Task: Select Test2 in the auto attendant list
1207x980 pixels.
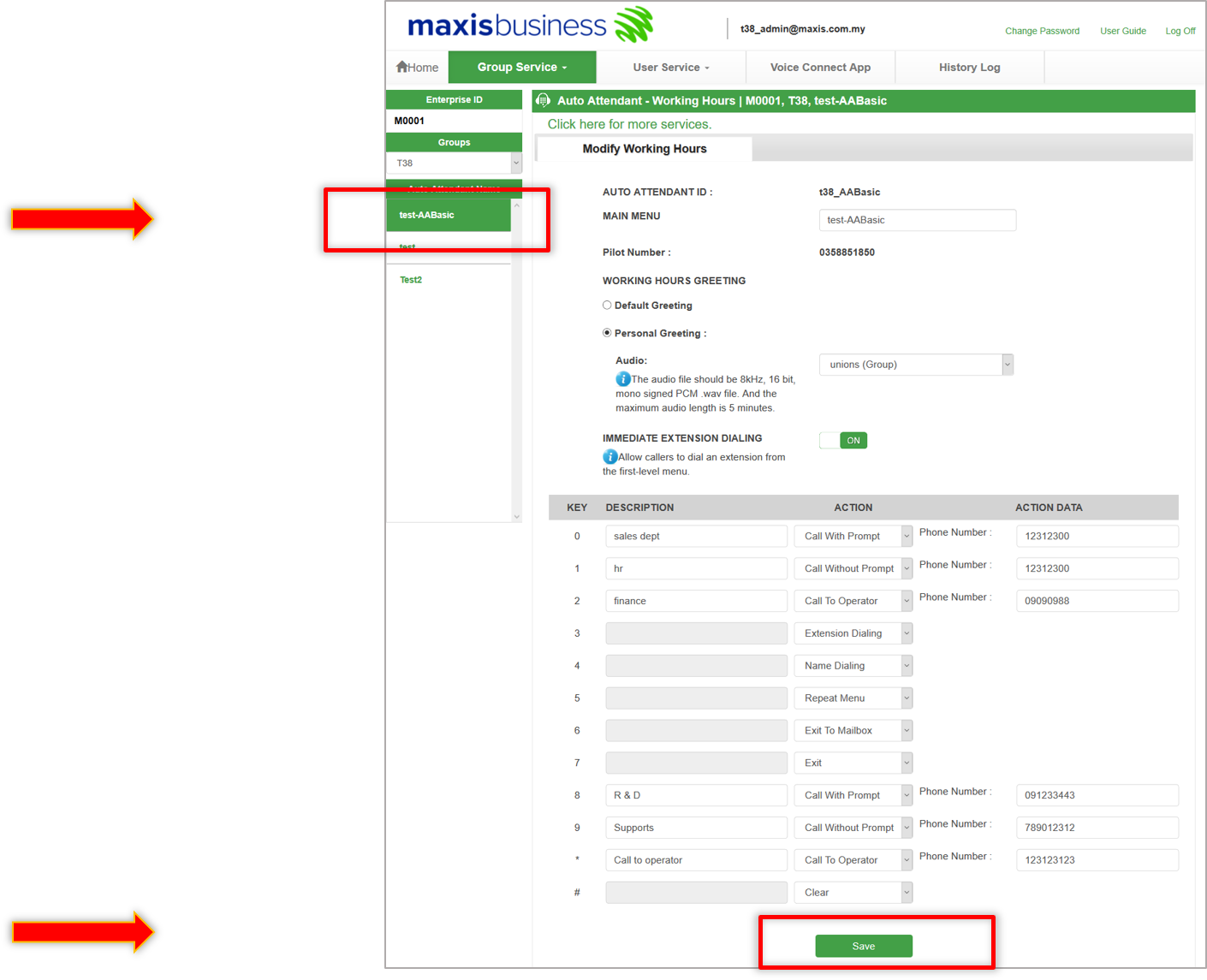Action: coord(411,280)
